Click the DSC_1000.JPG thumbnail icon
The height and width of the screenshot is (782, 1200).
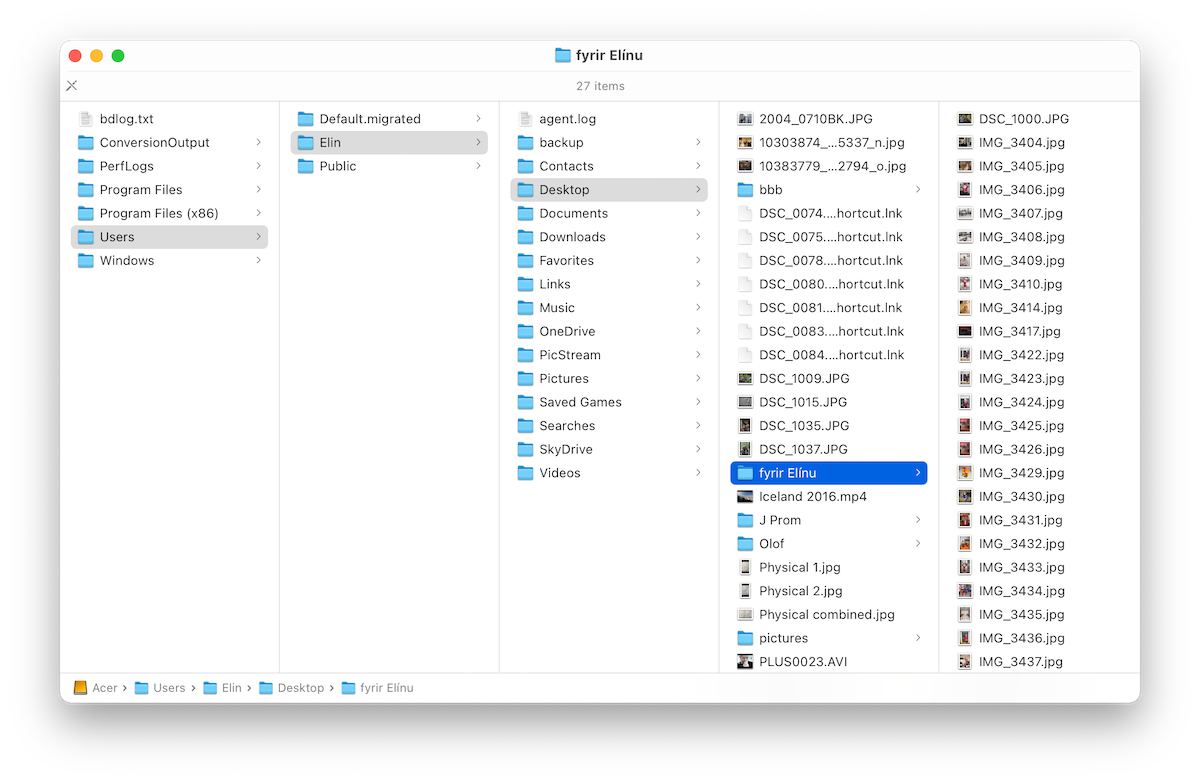[965, 119]
